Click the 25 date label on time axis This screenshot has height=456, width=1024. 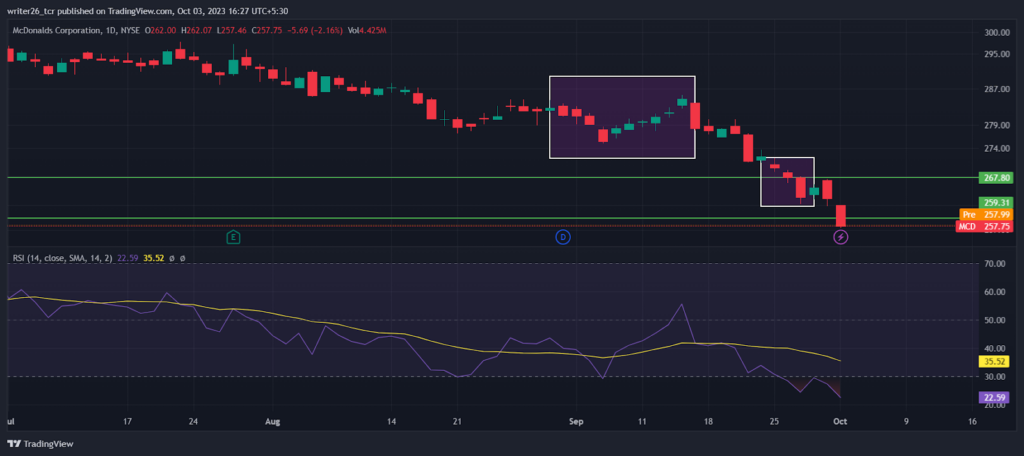pos(774,421)
